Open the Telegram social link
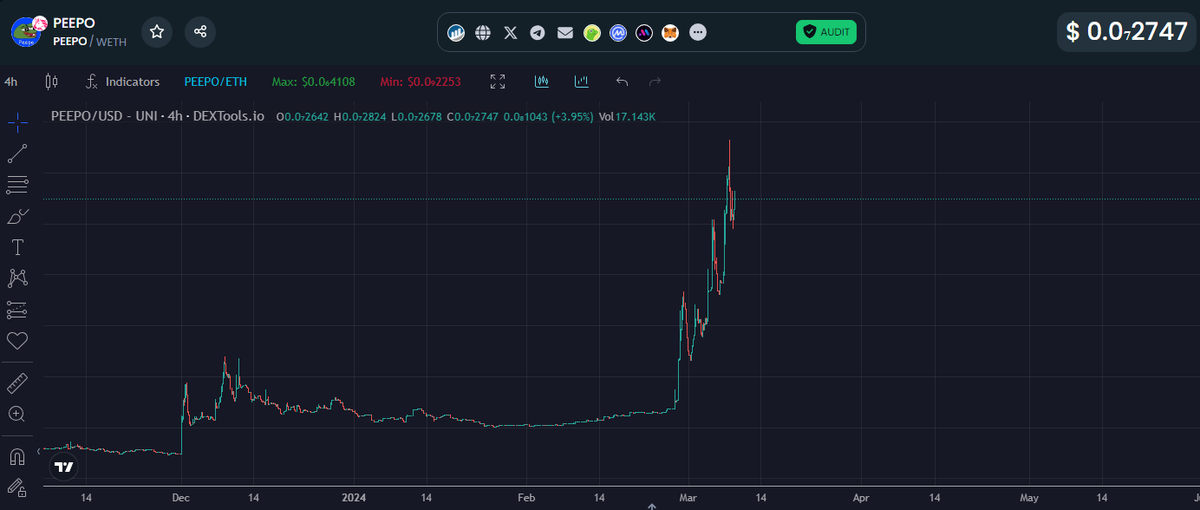Viewport: 1200px width, 510px height. click(538, 32)
